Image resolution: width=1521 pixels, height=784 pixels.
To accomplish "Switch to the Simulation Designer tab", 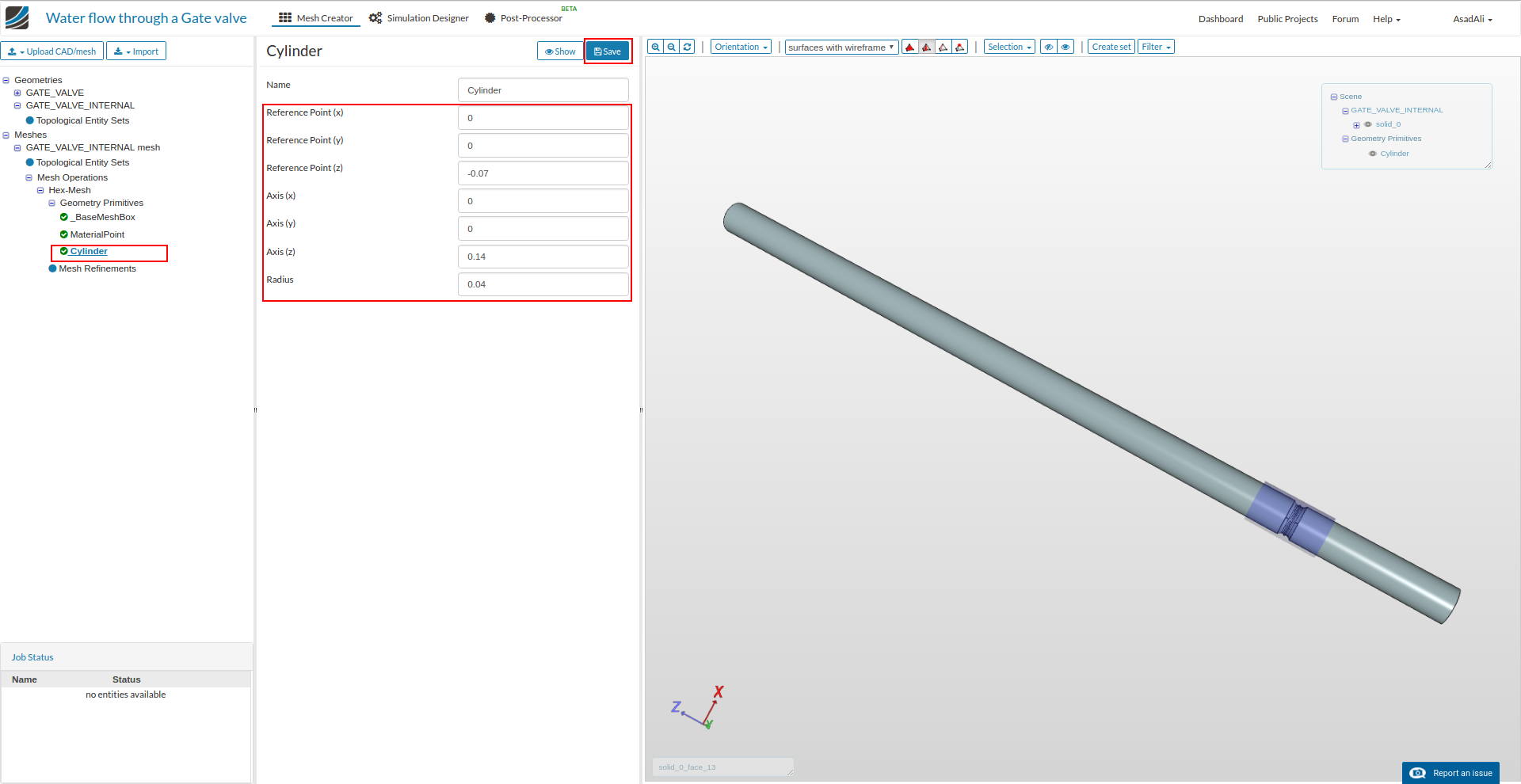I will 419,18.
